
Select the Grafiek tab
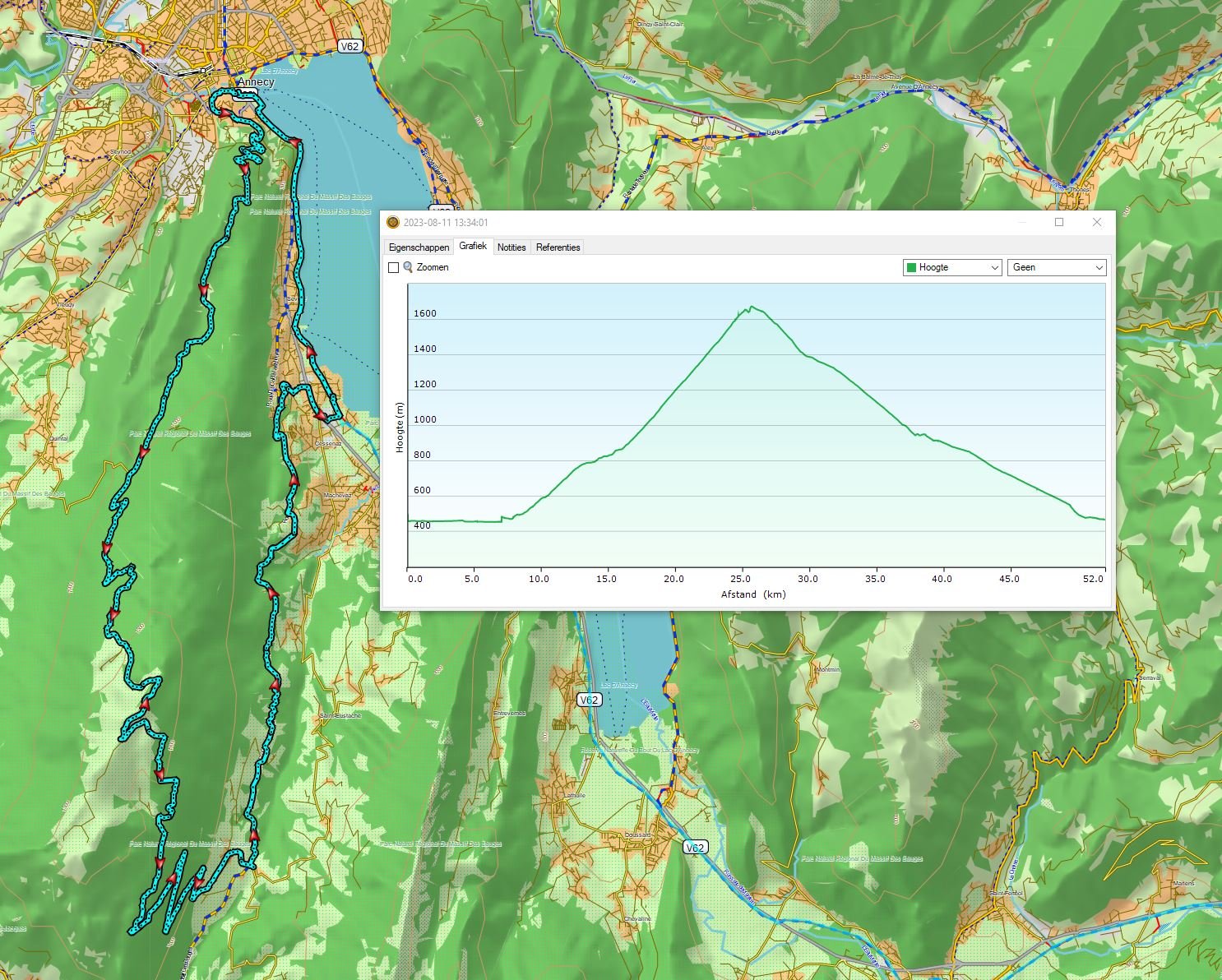[x=473, y=247]
